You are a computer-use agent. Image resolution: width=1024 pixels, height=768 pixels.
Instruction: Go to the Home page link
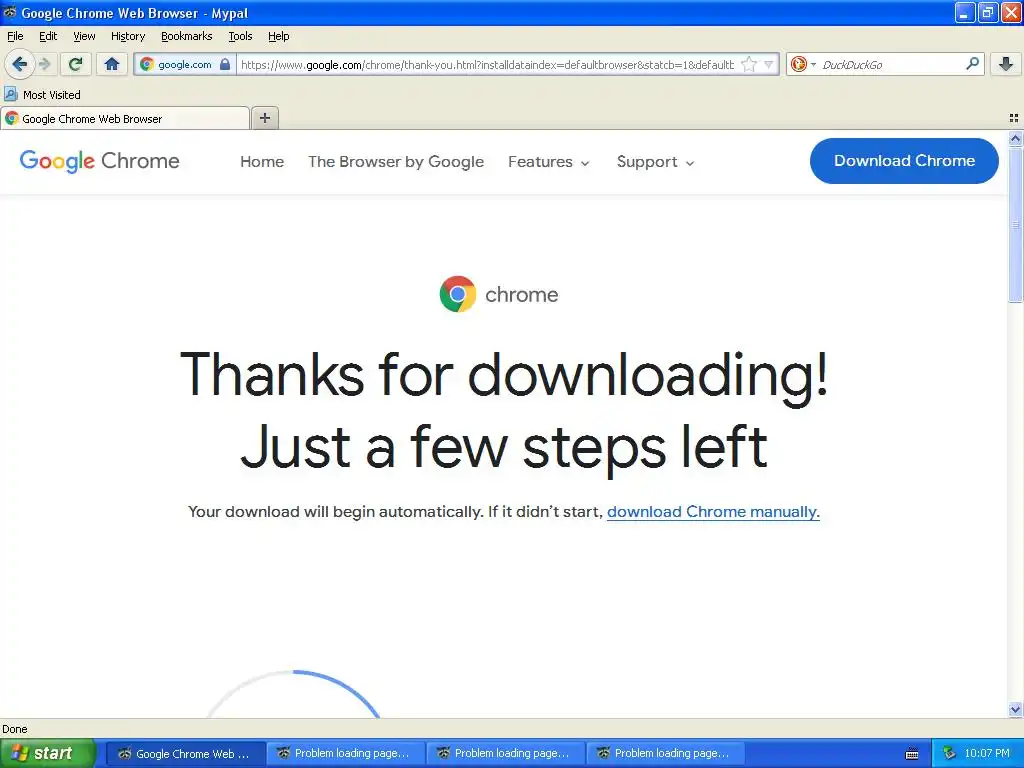262,161
